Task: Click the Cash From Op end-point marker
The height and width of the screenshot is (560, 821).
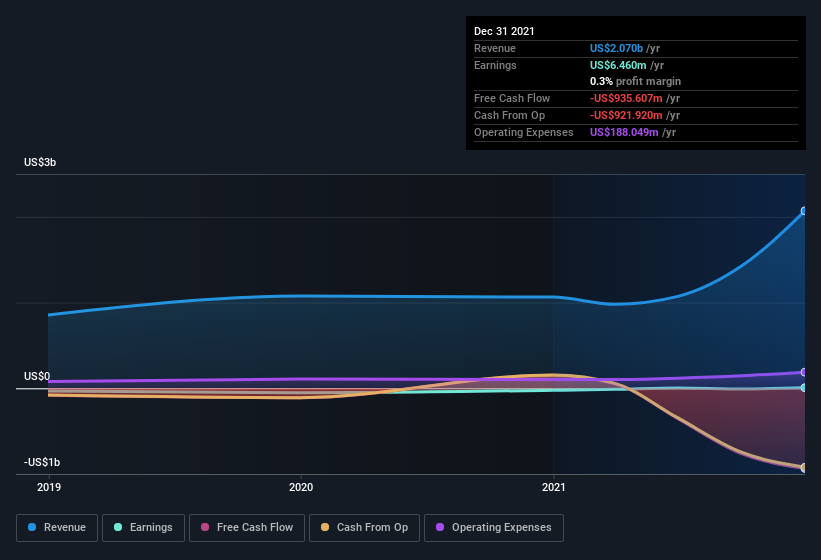Action: point(804,467)
